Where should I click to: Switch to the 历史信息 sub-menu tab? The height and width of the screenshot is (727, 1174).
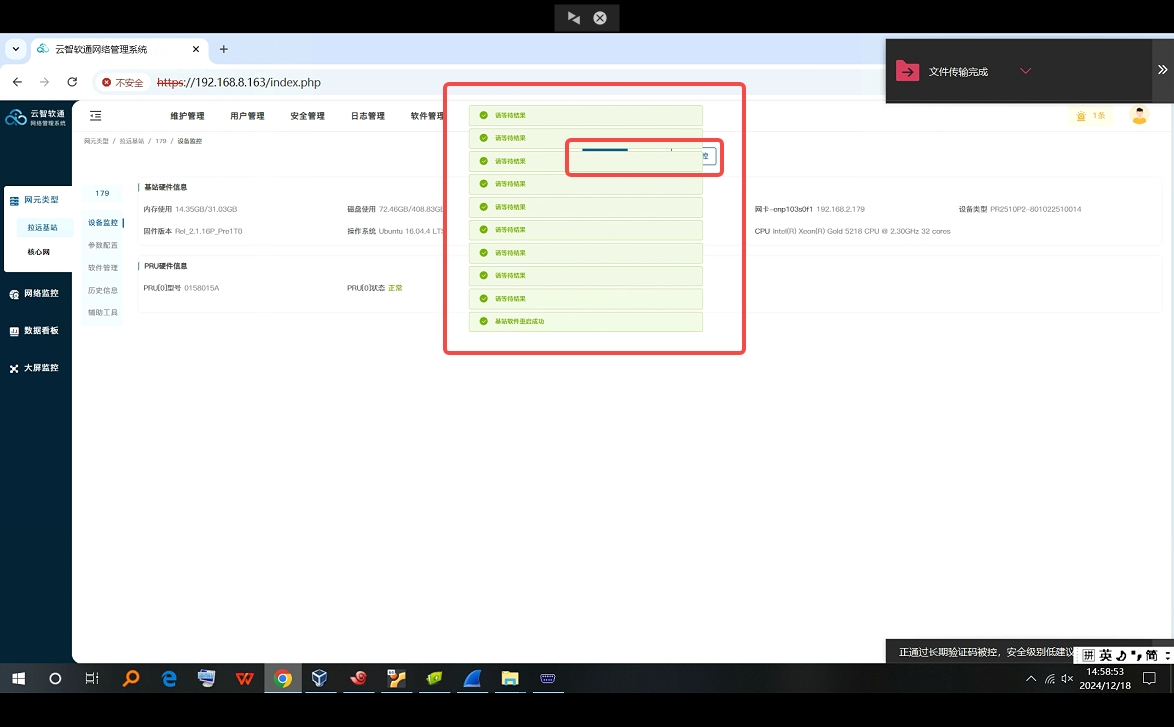coord(103,291)
